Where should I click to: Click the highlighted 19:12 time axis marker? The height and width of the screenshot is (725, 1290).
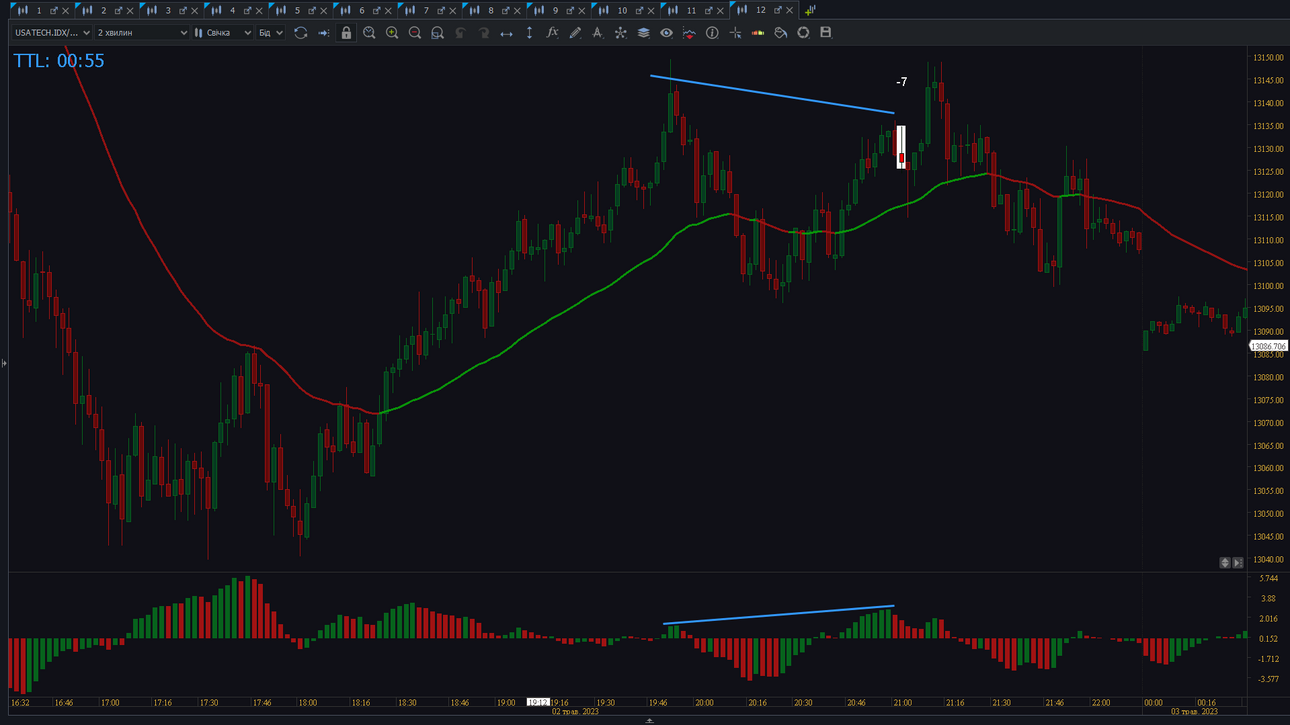point(538,703)
